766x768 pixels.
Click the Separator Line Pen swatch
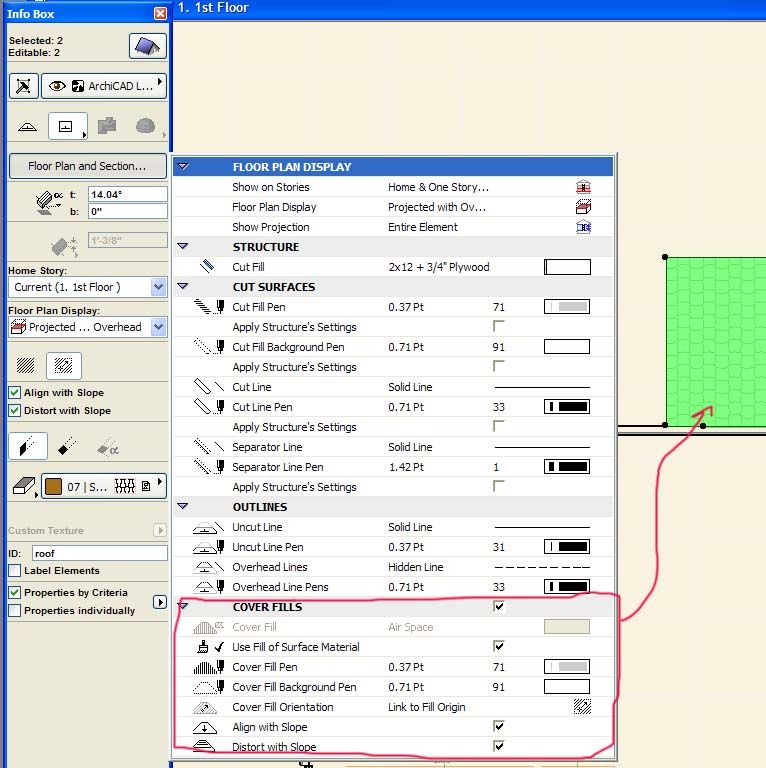click(567, 467)
